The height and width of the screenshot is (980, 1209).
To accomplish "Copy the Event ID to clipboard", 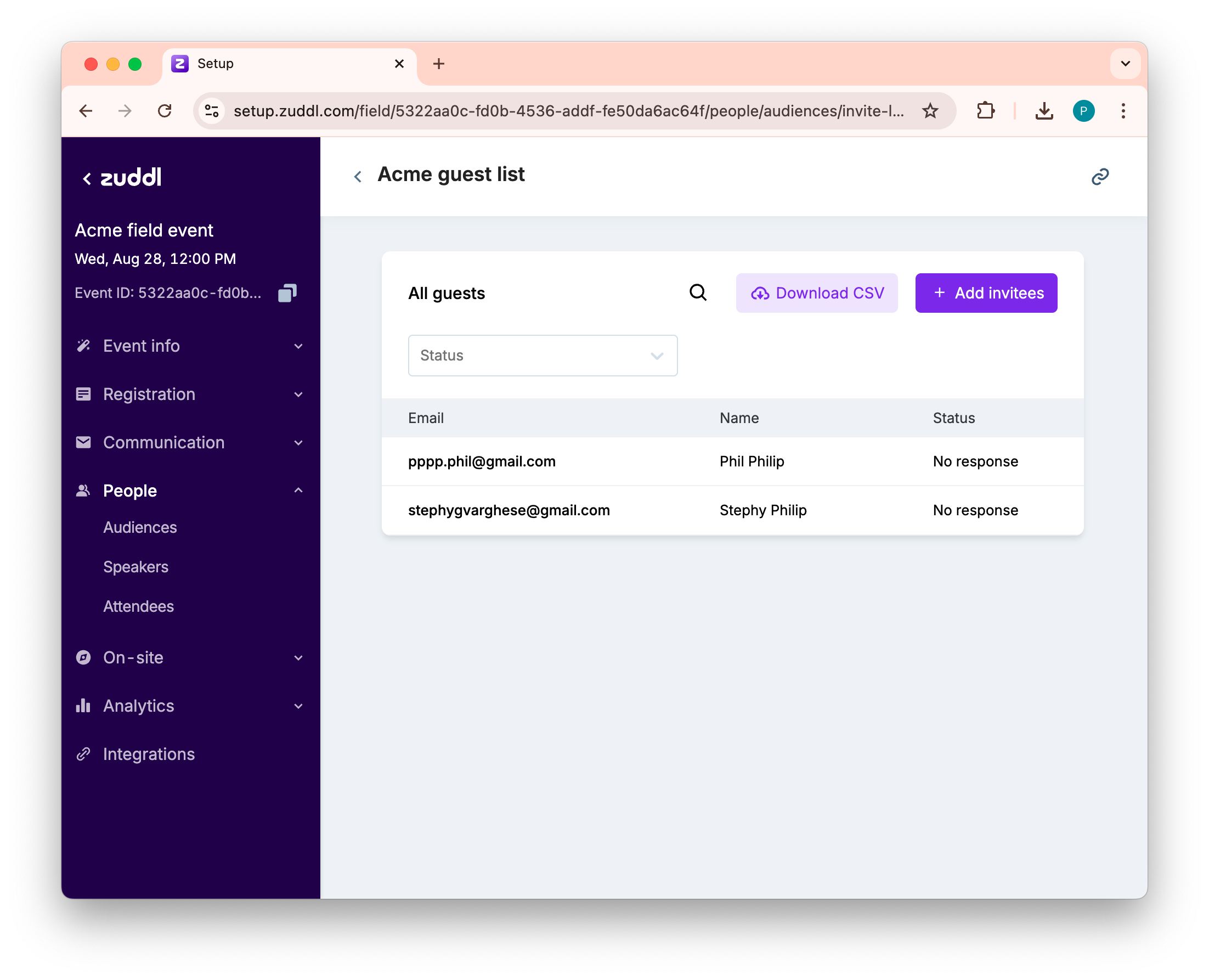I will 287,293.
